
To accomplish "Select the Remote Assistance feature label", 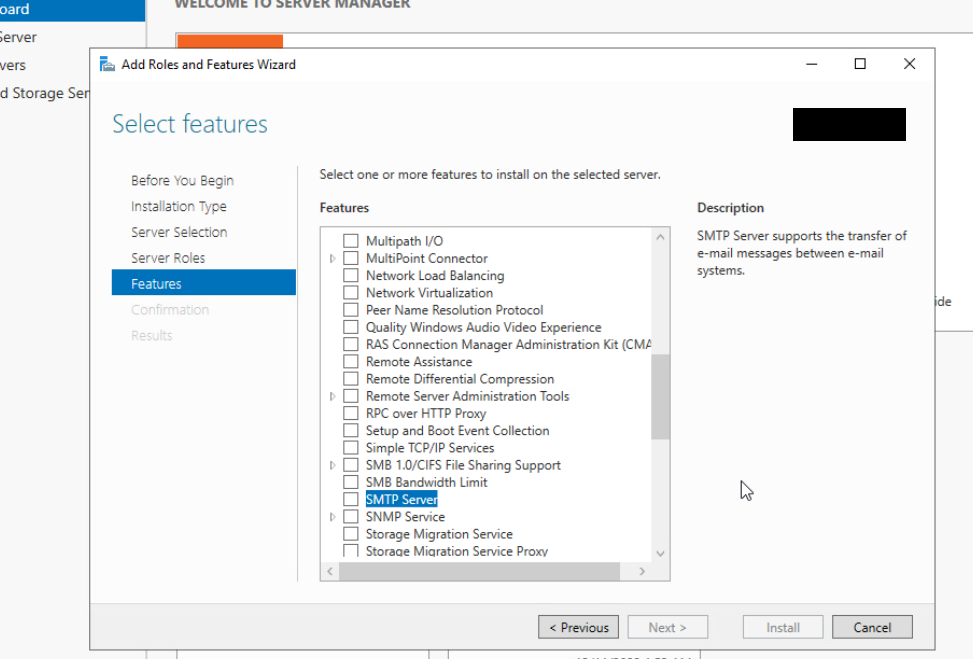I will coord(419,361).
